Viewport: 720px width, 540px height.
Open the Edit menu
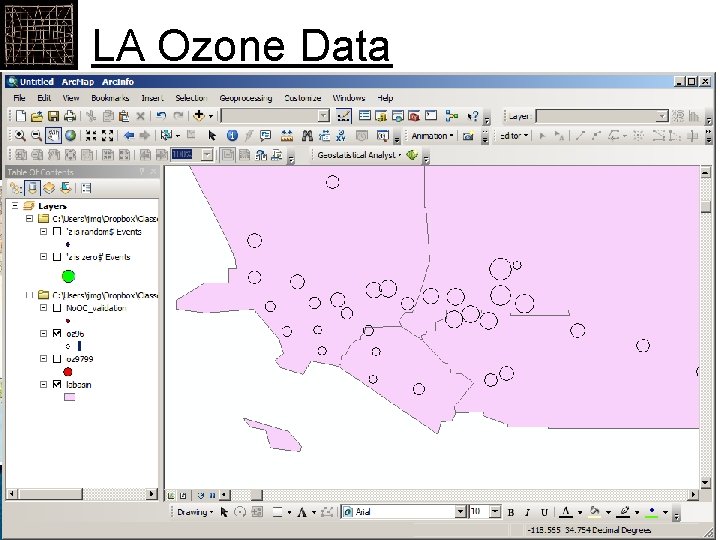click(44, 98)
